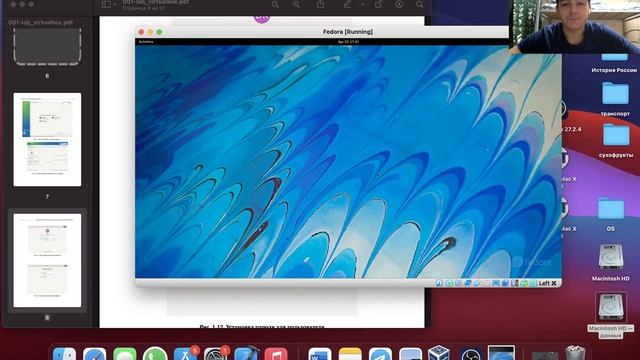
Task: Click the mouse integration indicator in VirtualBox status bar
Action: [x=524, y=283]
